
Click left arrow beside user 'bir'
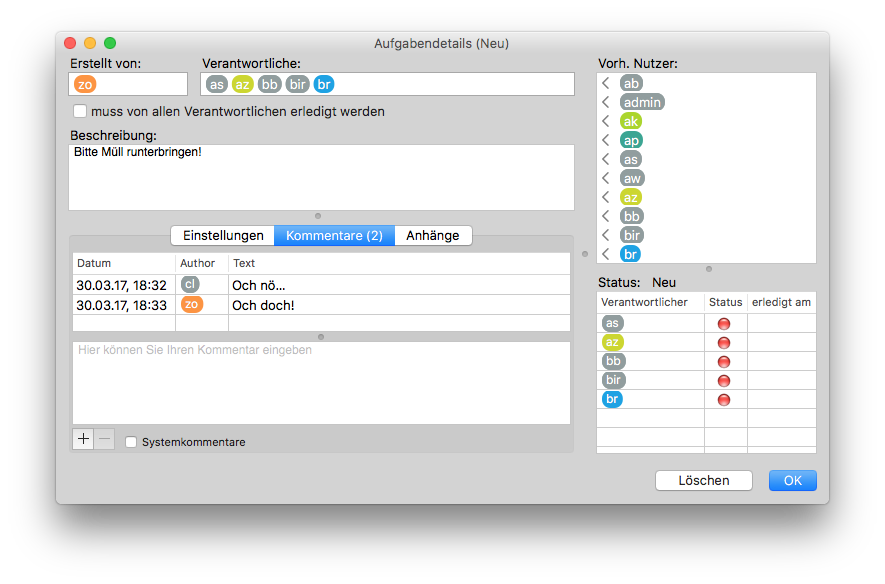pyautogui.click(x=606, y=235)
